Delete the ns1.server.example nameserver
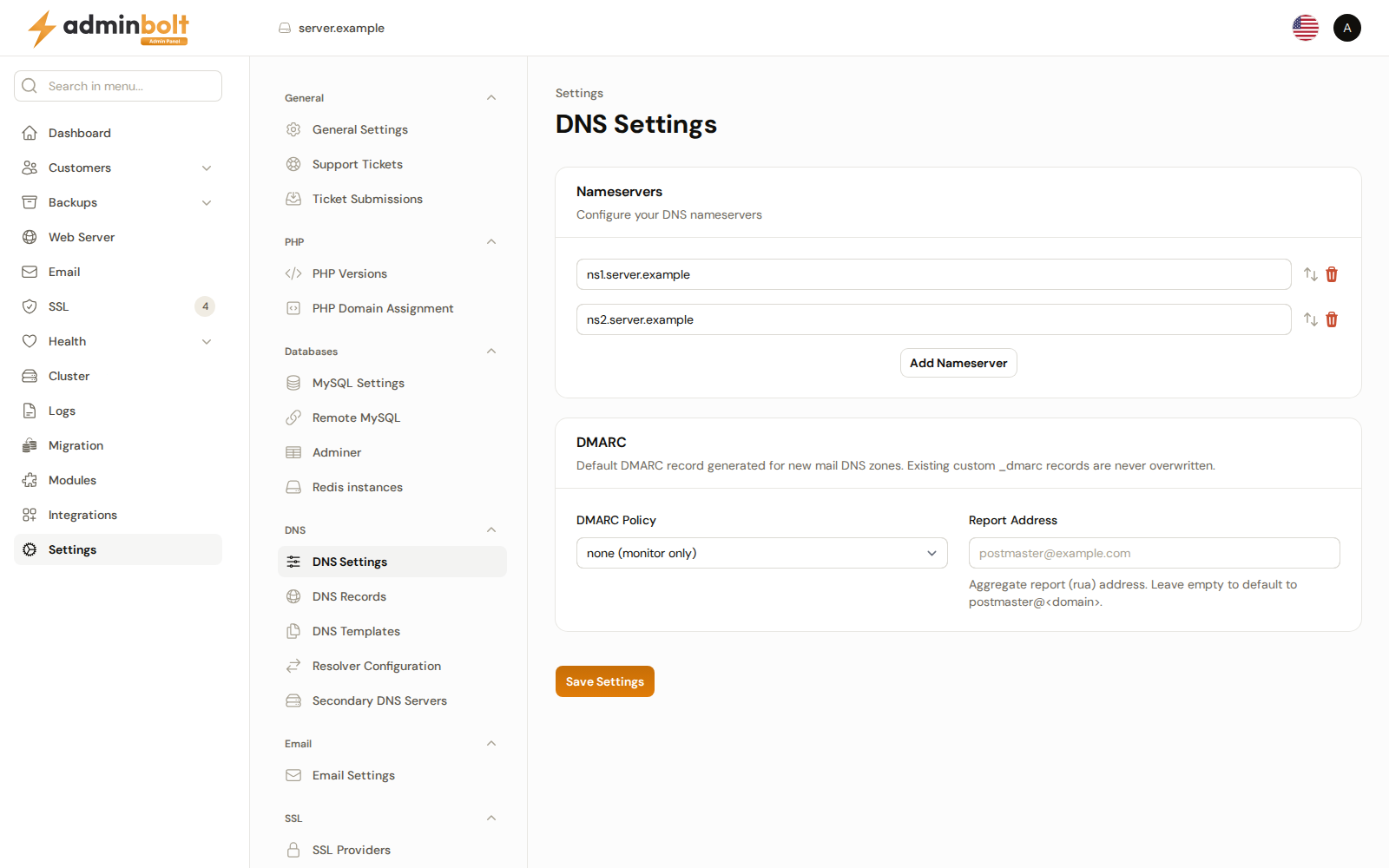1389x868 pixels. (1332, 274)
